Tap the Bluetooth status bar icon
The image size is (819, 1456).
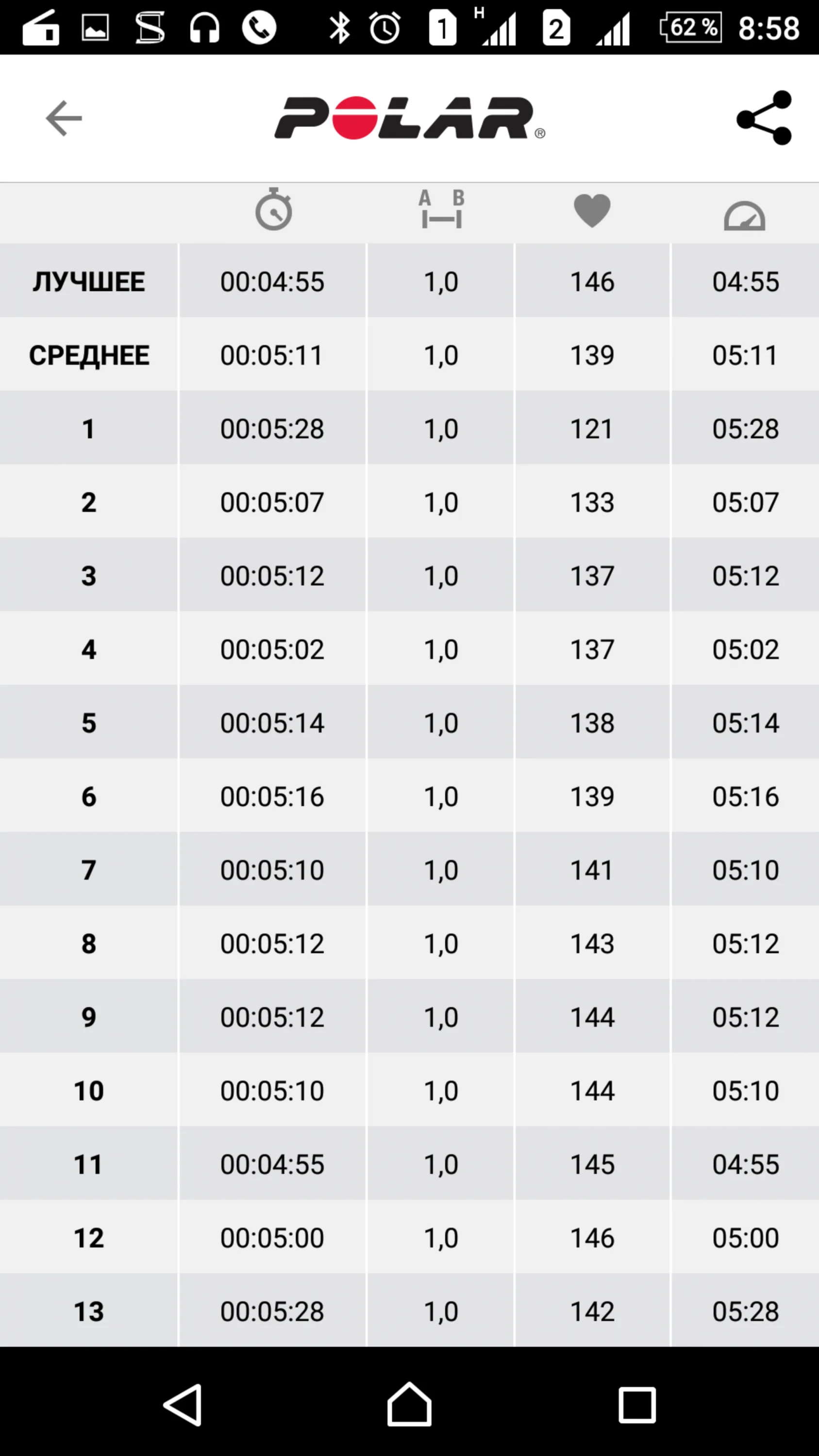339,27
